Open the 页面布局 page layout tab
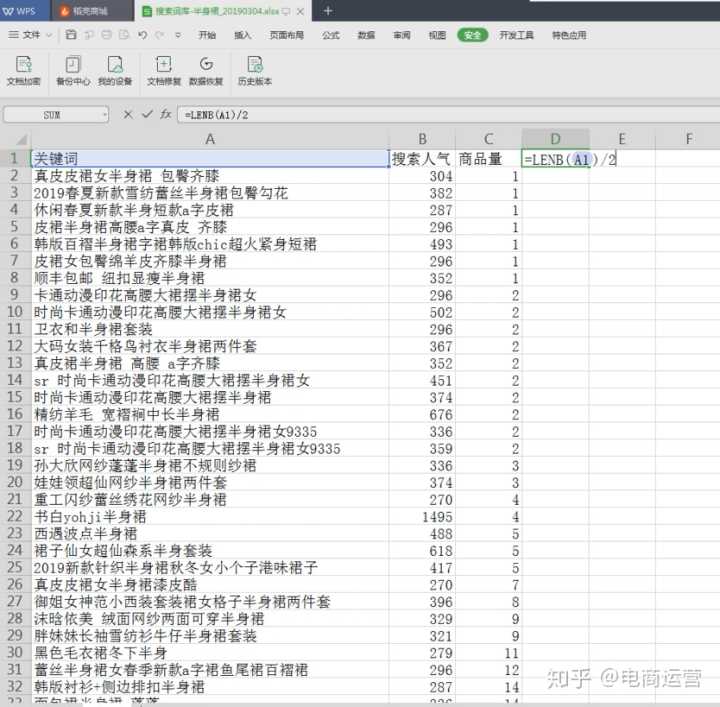 pyautogui.click(x=285, y=34)
